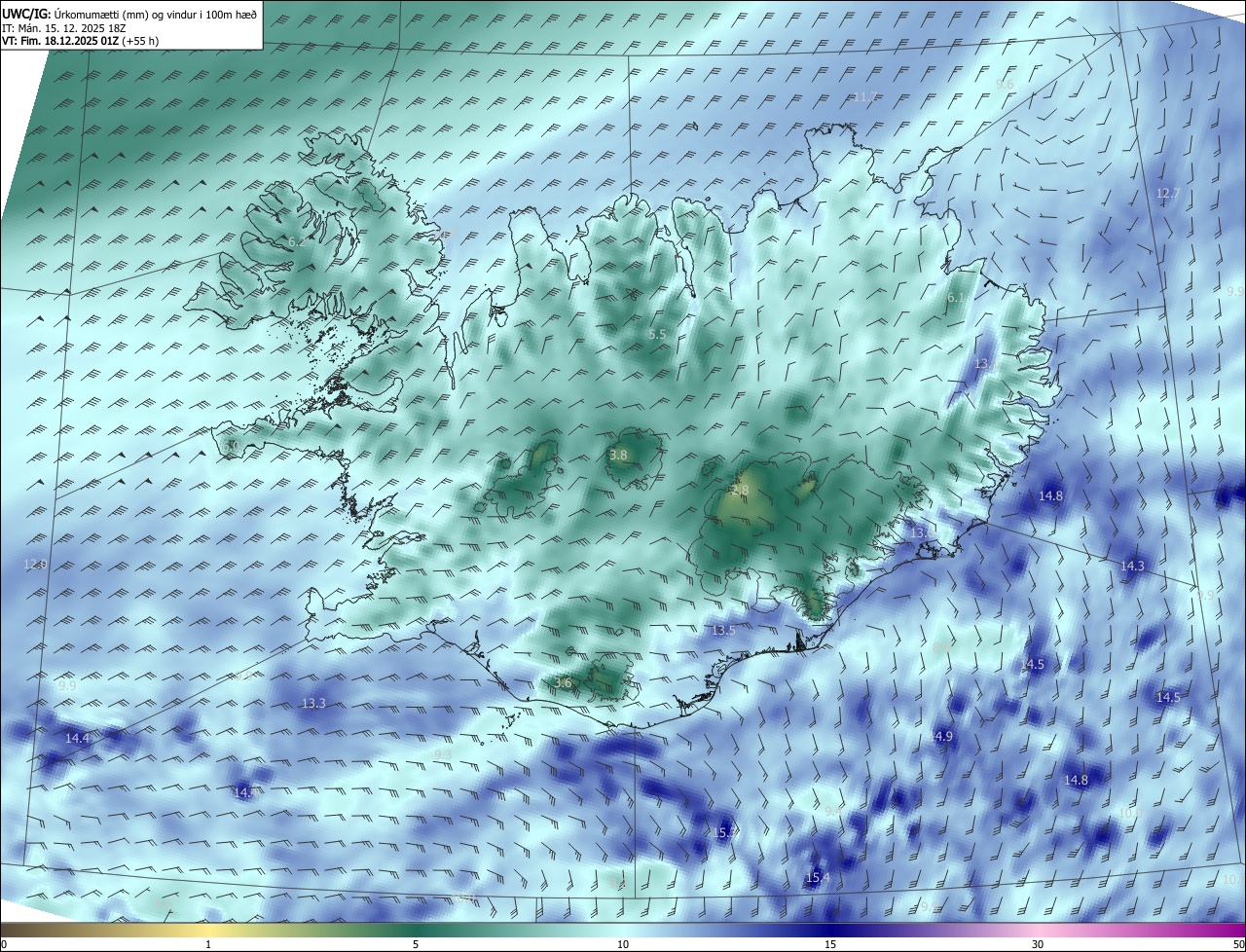The image size is (1246, 952).
Task: Click the 8.8 value label
Action: point(941,647)
